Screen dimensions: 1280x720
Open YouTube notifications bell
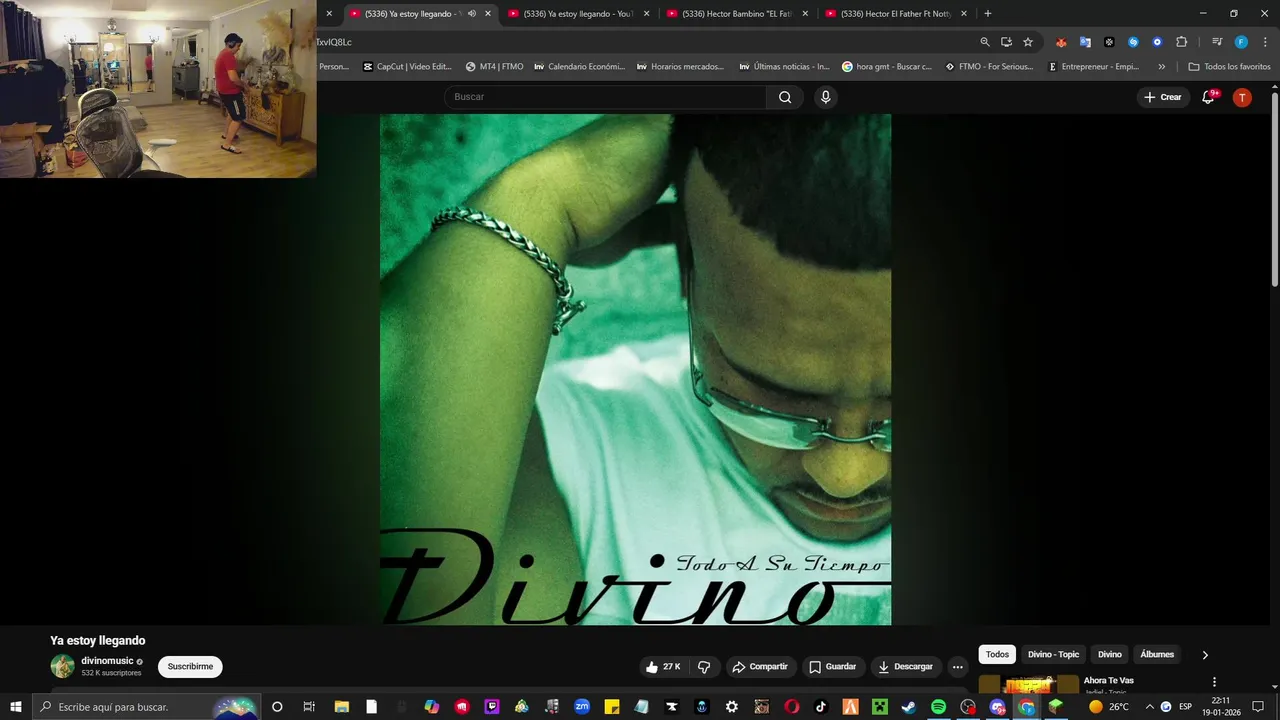coord(1208,97)
